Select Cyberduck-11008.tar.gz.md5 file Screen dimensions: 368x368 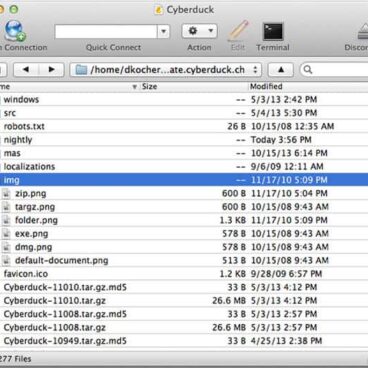click(184, 314)
